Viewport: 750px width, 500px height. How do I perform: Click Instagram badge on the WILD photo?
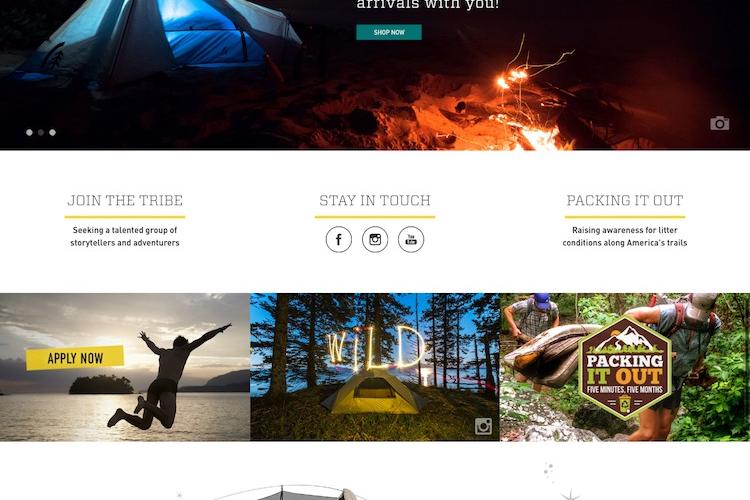pyautogui.click(x=483, y=426)
